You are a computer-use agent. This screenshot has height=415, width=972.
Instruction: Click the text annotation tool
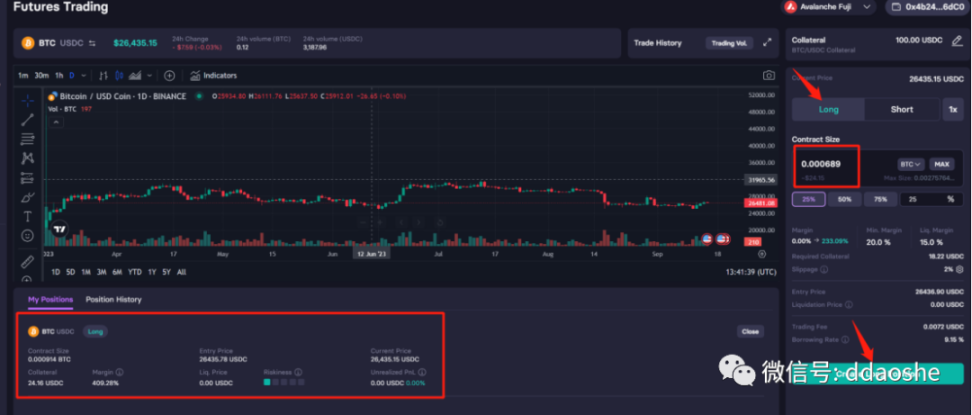(27, 216)
